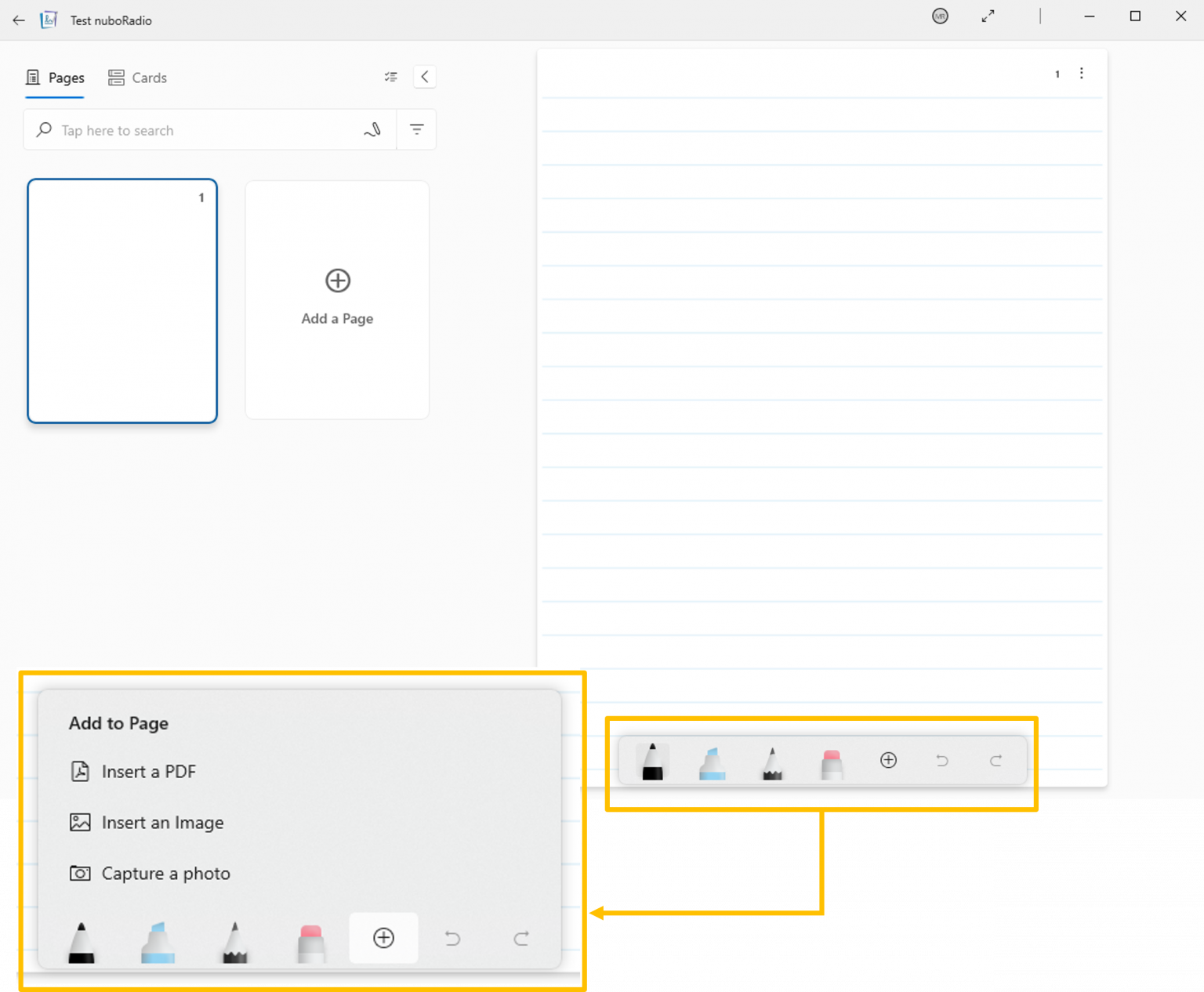Redo the last undone stroke
1204x992 pixels.
click(x=995, y=760)
